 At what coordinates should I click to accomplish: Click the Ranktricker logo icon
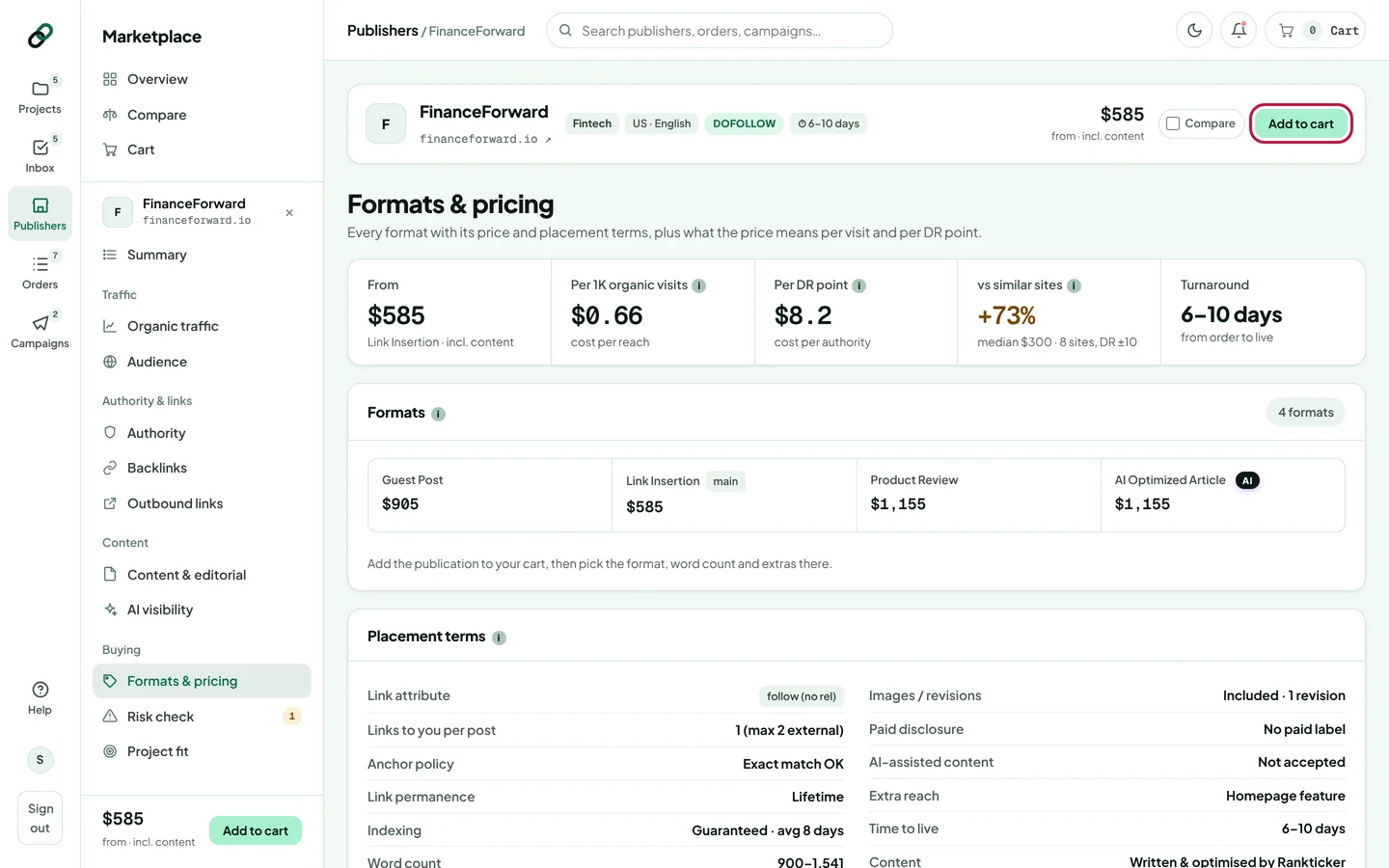pos(40,36)
